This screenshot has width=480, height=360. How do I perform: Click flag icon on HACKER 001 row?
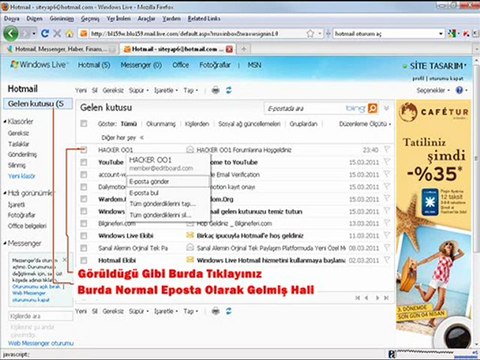[x=387, y=149]
